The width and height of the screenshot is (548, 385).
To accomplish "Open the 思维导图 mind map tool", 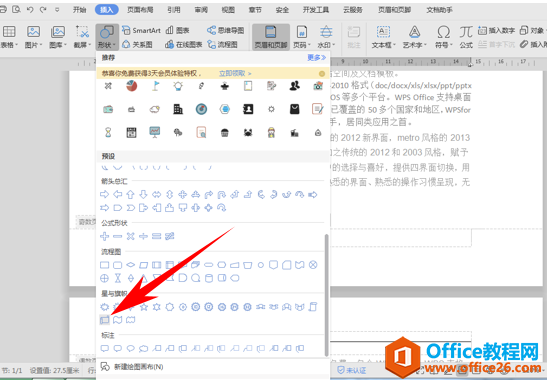I will click(225, 30).
